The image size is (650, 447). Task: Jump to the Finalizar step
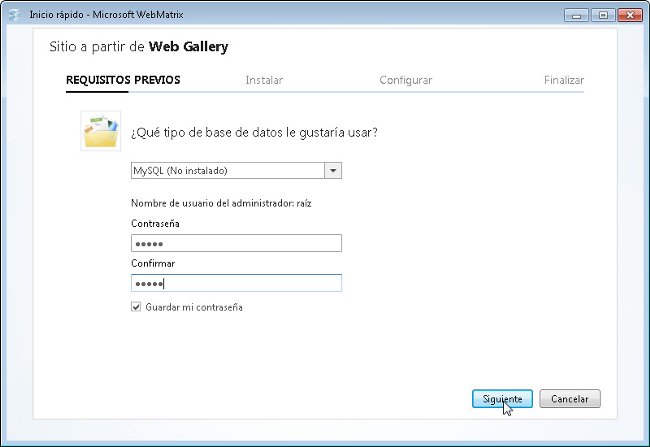click(x=564, y=80)
